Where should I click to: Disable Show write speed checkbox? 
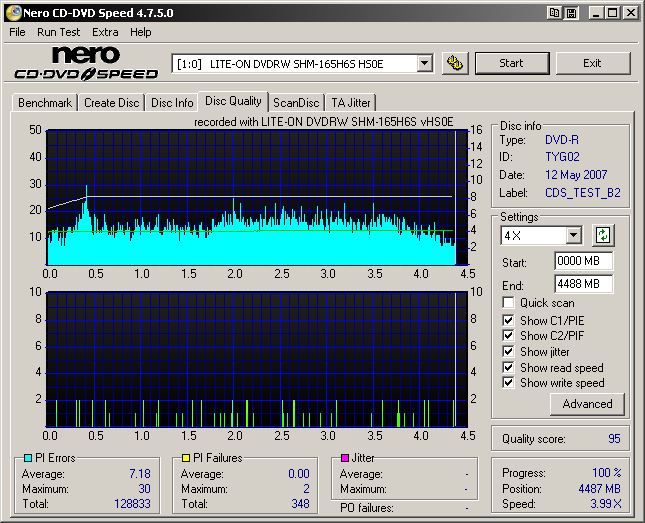(509, 383)
